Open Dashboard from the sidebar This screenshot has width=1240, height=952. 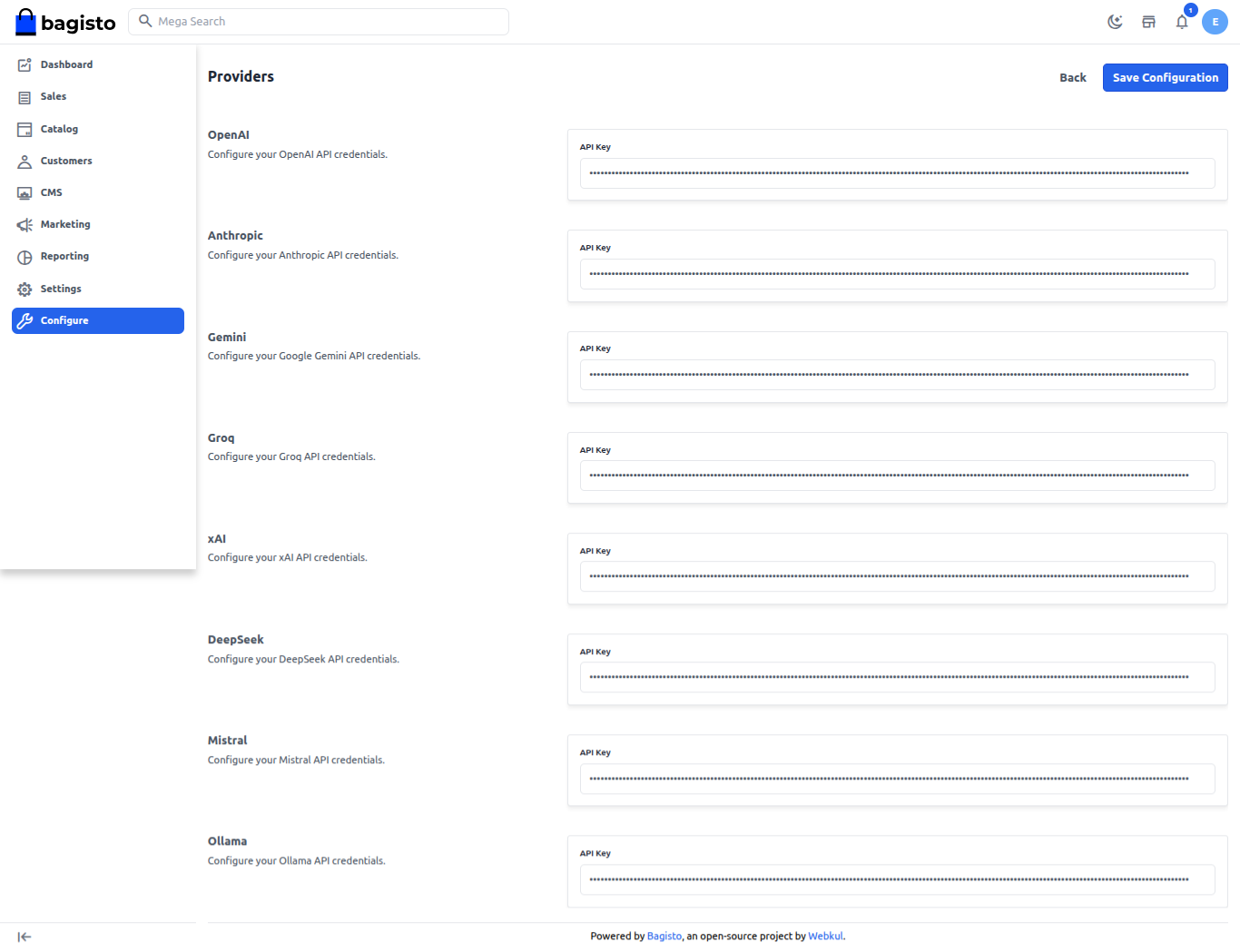66,64
